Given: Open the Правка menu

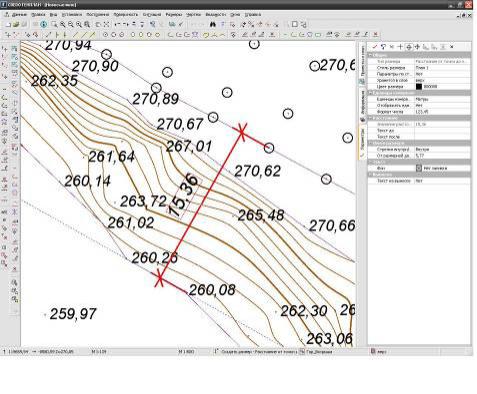Looking at the screenshot, I should 38,15.
